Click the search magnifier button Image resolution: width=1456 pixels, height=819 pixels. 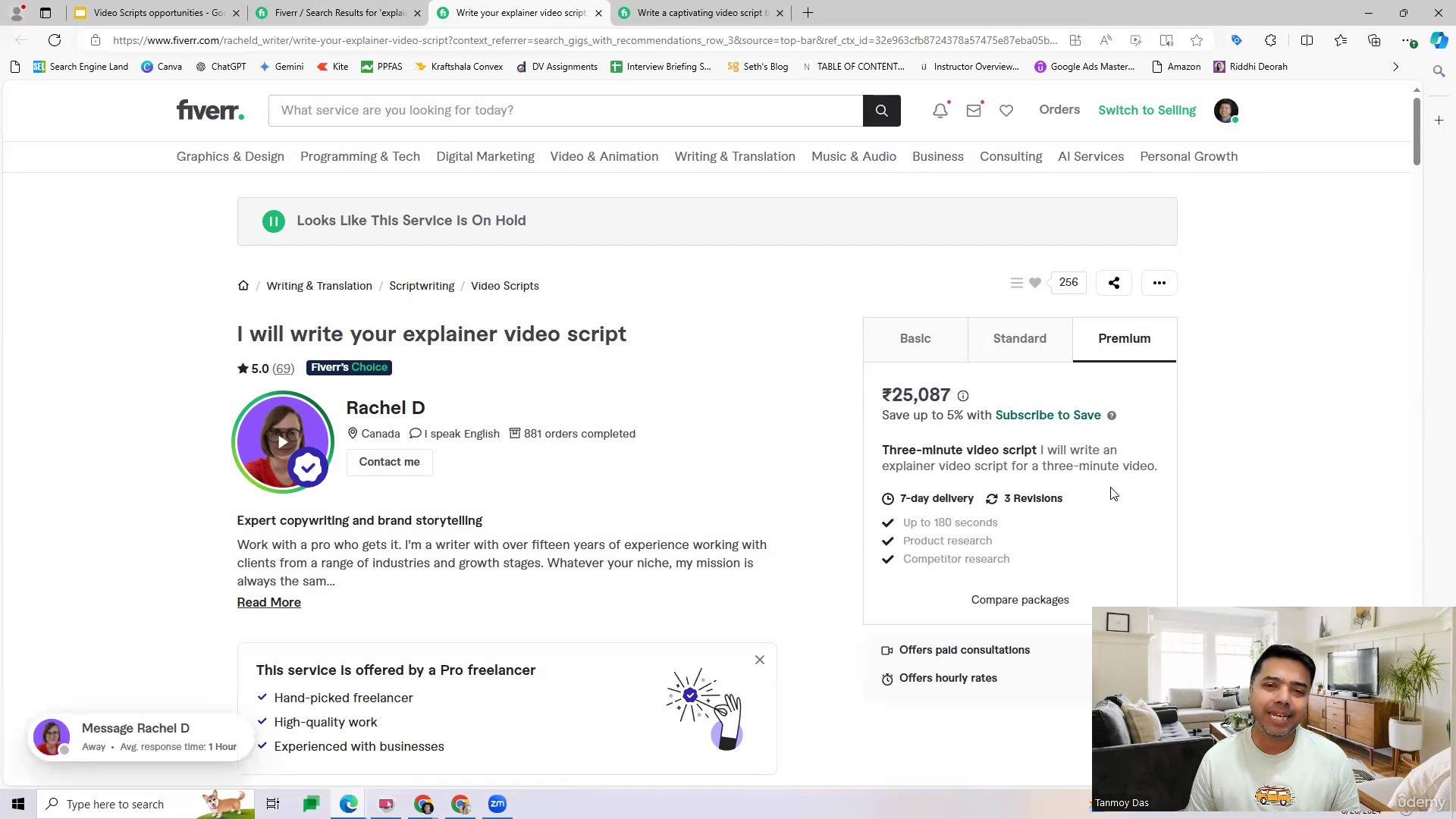click(881, 111)
